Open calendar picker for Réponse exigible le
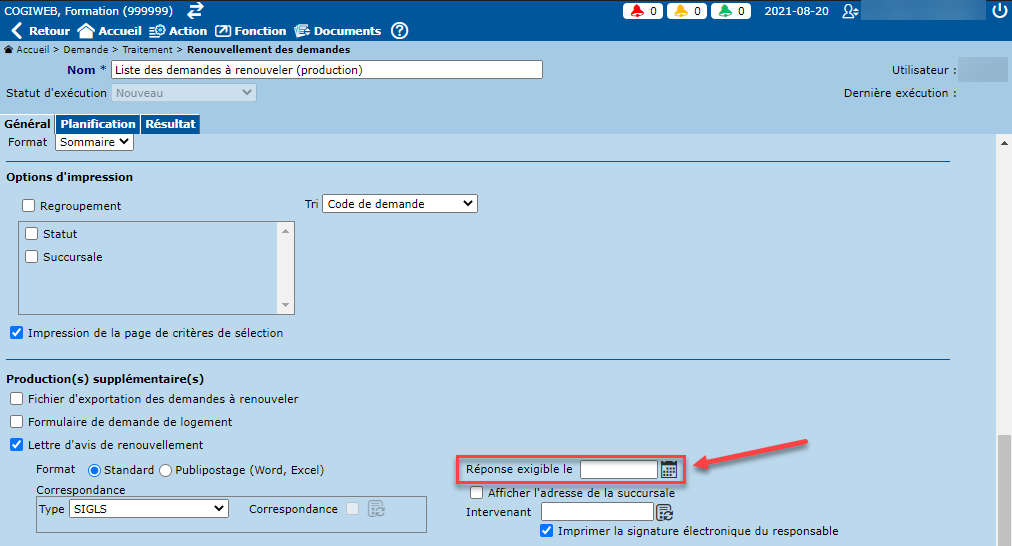The height and width of the screenshot is (546, 1012). [669, 469]
